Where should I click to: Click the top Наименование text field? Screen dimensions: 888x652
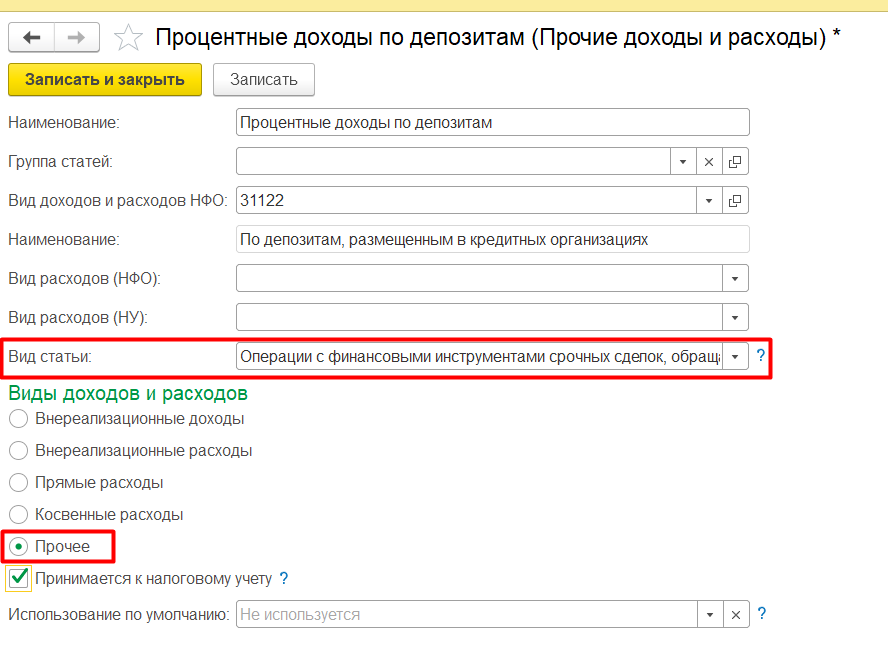492,122
